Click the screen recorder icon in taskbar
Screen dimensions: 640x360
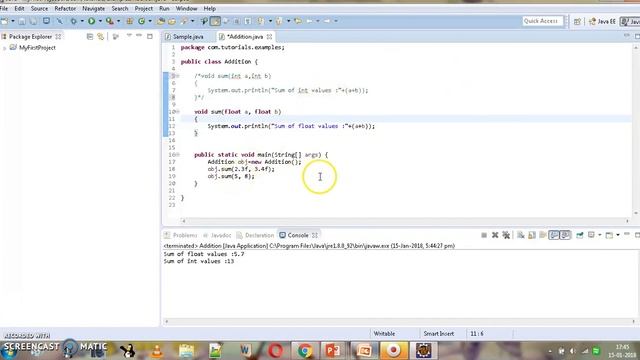[393, 351]
